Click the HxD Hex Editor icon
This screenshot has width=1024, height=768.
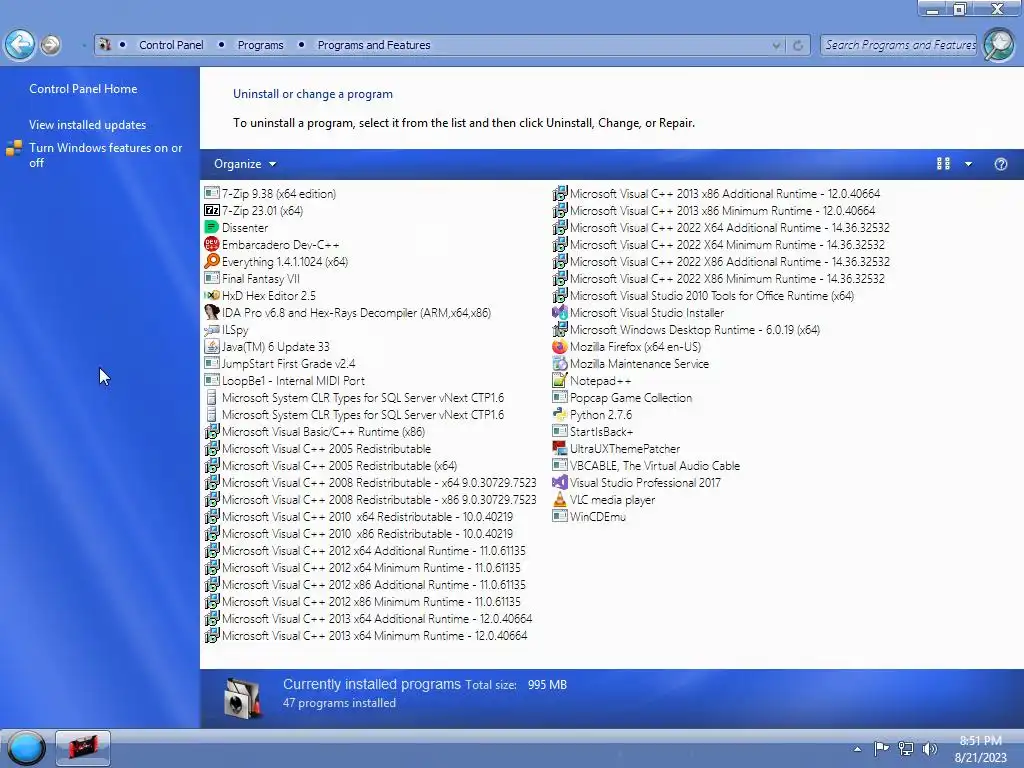[212, 295]
